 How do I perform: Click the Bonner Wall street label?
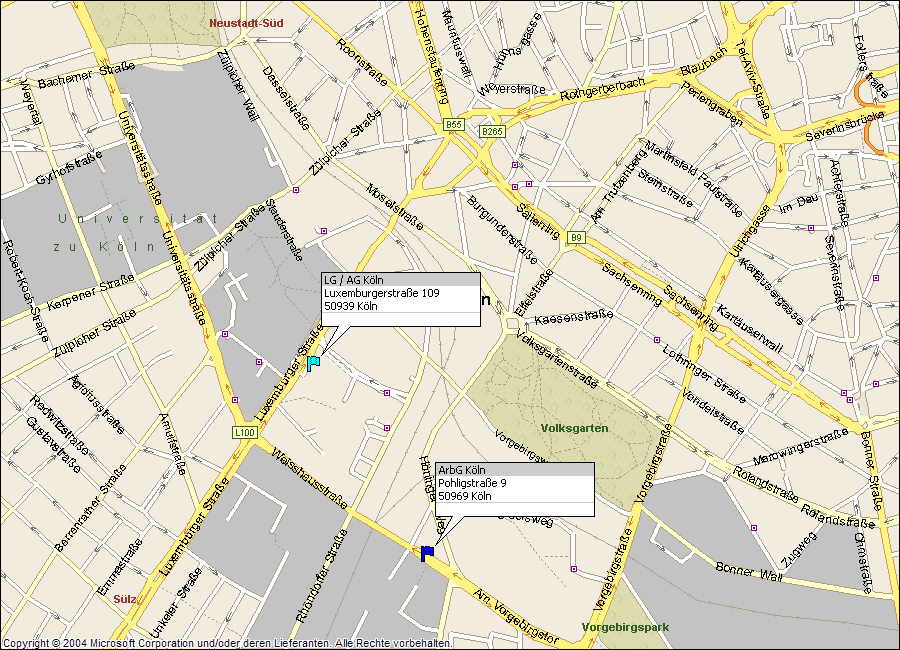click(x=748, y=571)
